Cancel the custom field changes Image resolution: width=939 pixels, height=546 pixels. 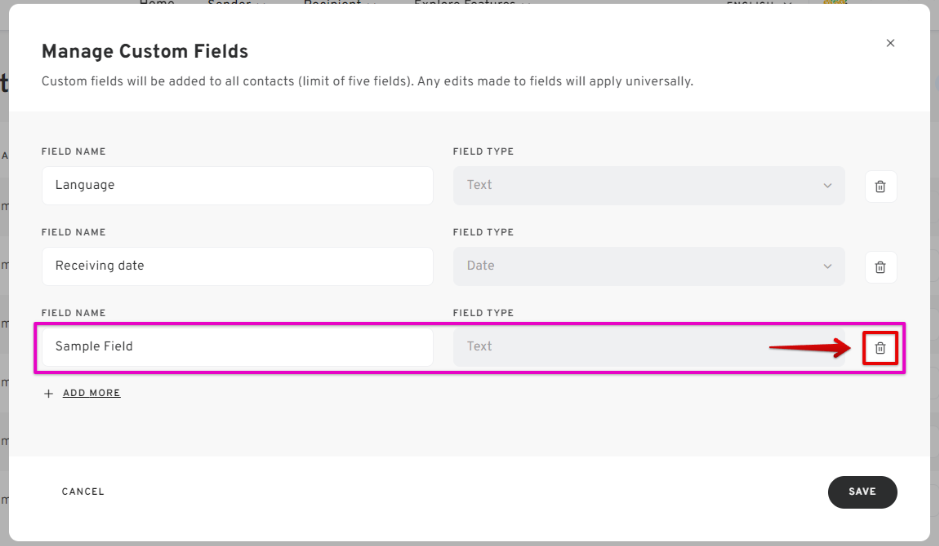point(83,492)
